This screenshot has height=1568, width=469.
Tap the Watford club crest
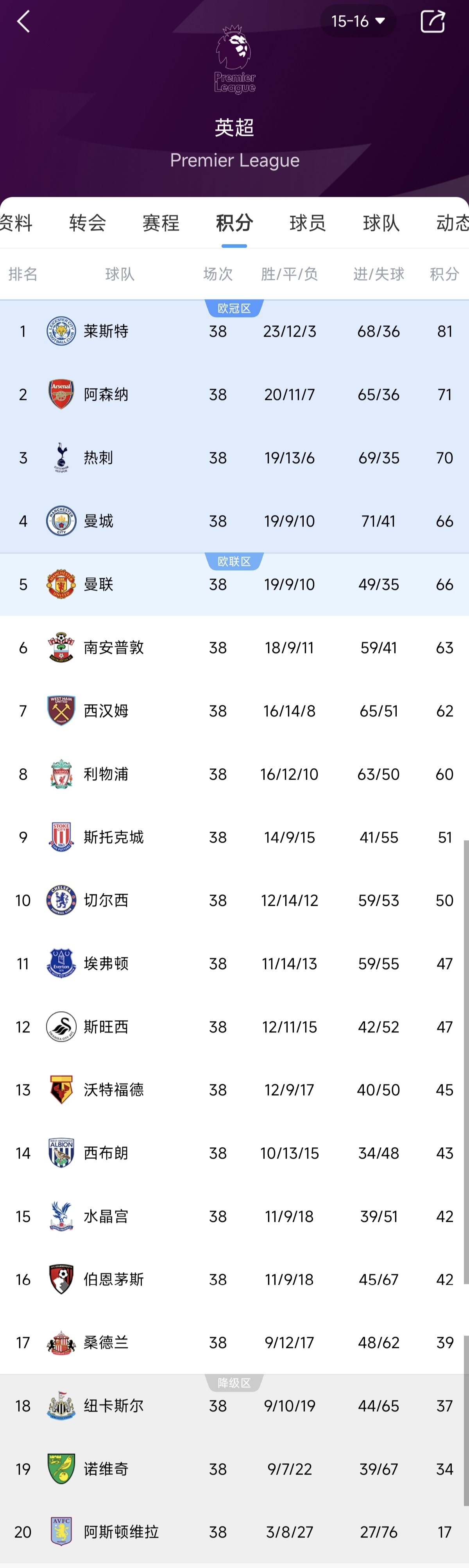click(61, 1089)
